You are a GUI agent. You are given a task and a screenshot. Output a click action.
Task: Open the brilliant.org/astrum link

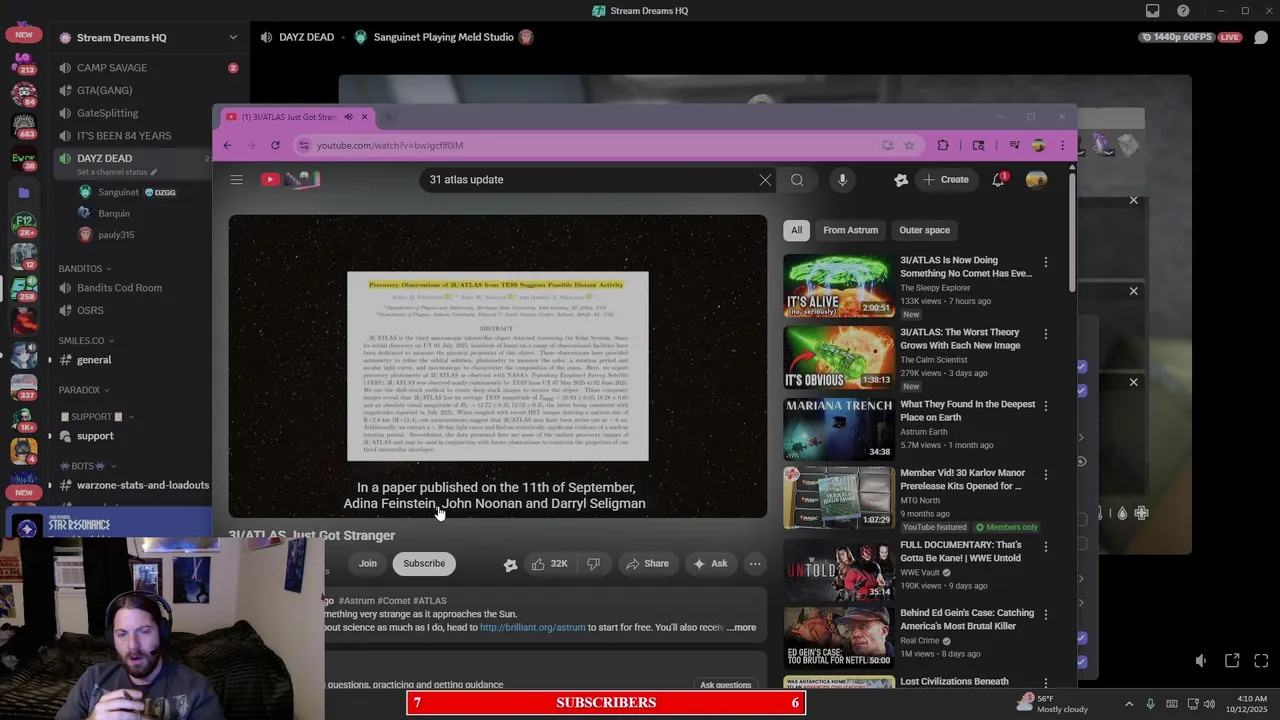pyautogui.click(x=532, y=628)
